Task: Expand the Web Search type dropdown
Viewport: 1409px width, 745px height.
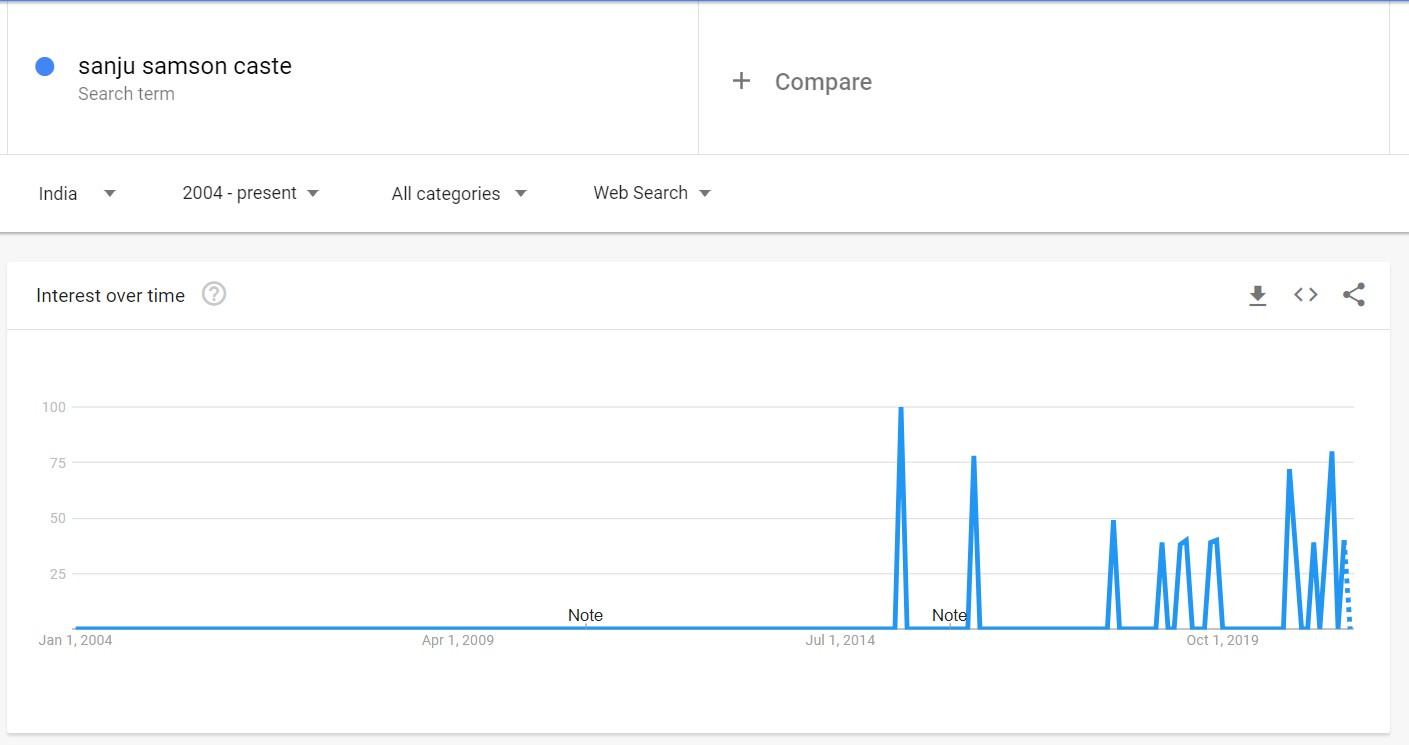Action: coord(651,193)
